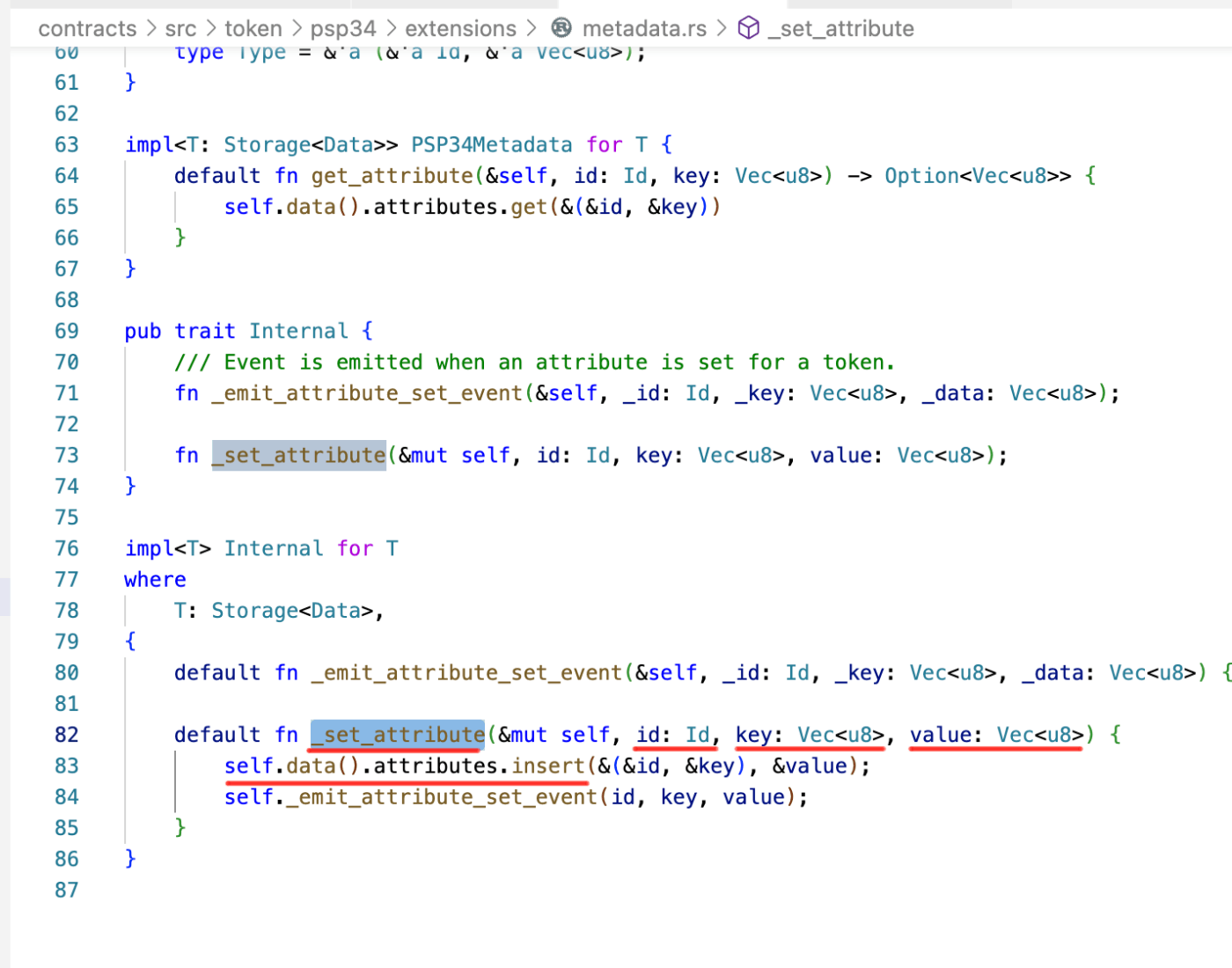Click Storage<Data> on line 78

[292, 611]
